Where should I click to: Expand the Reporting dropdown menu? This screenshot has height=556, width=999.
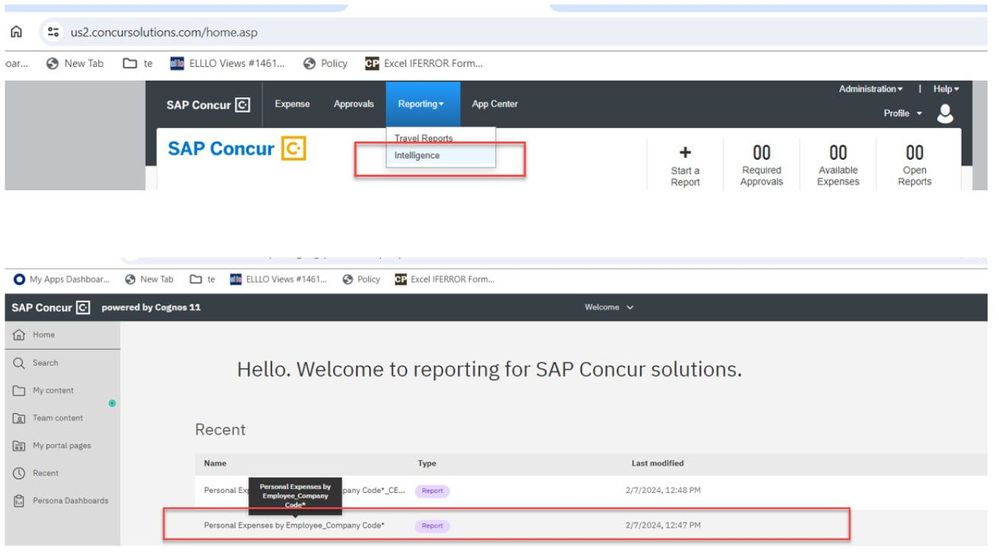[421, 104]
